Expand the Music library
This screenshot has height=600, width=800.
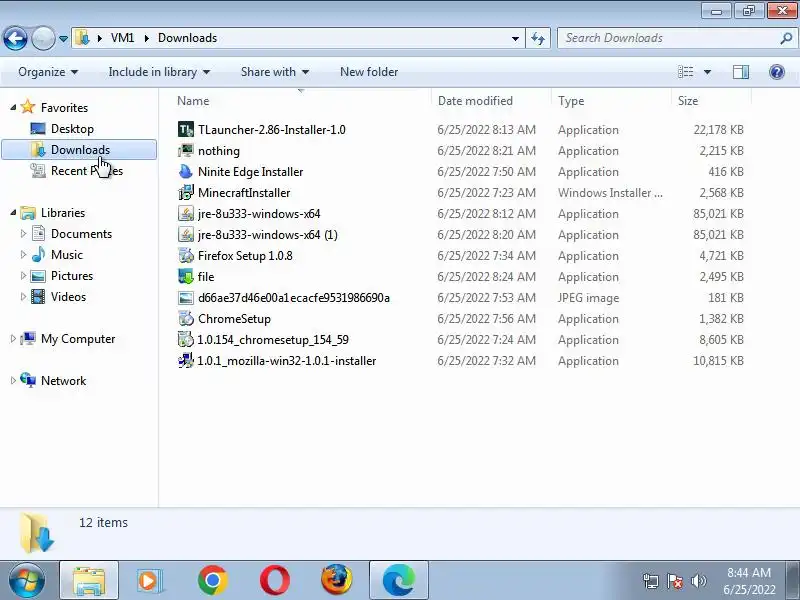pos(23,255)
